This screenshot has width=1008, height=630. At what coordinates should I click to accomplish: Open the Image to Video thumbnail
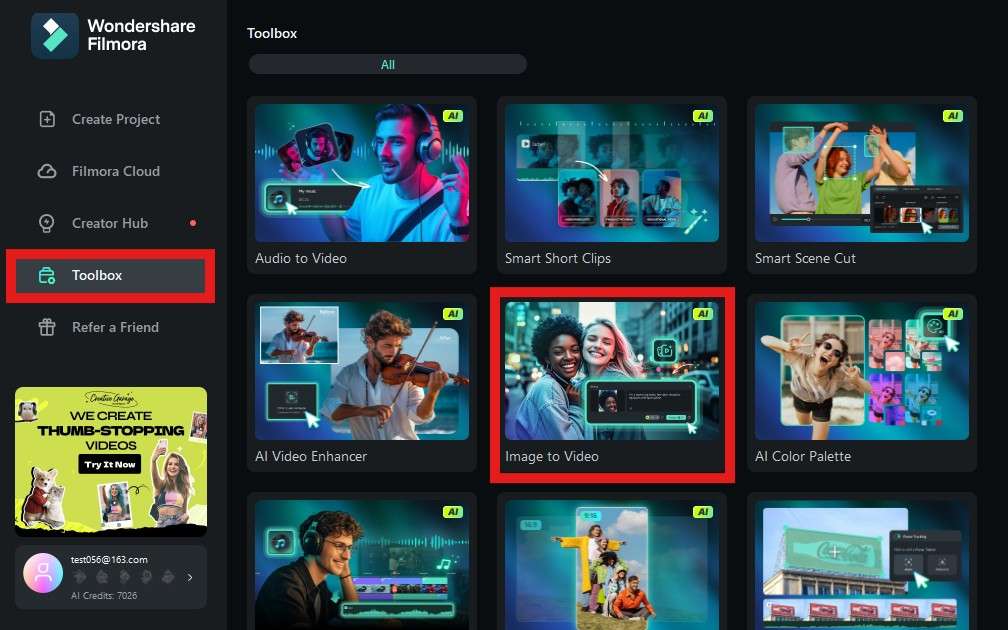click(612, 371)
